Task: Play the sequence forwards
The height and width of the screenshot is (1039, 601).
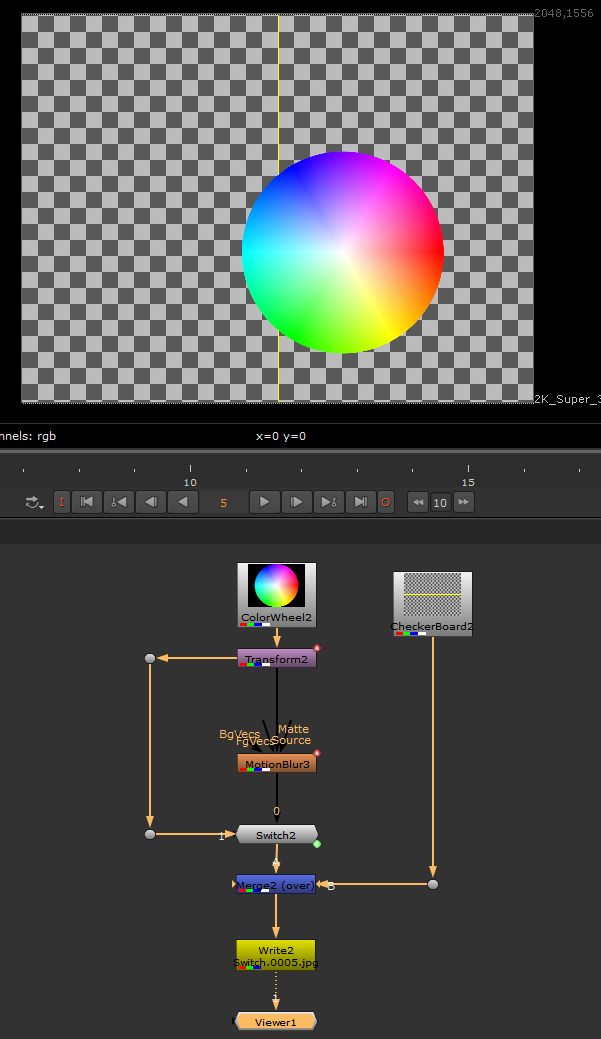Action: (x=264, y=502)
